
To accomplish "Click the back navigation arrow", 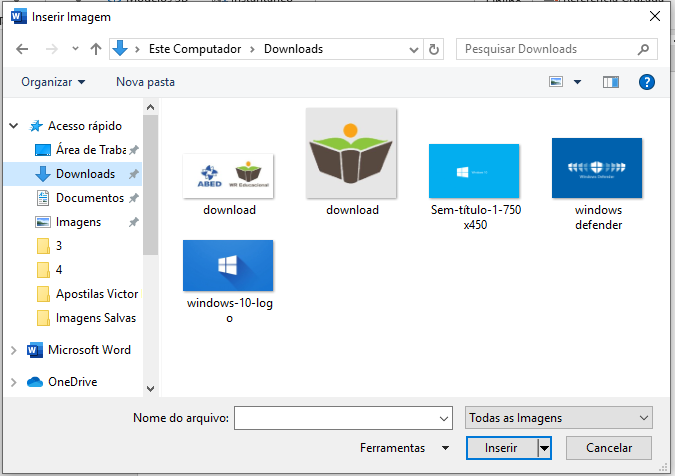I will tap(22, 49).
